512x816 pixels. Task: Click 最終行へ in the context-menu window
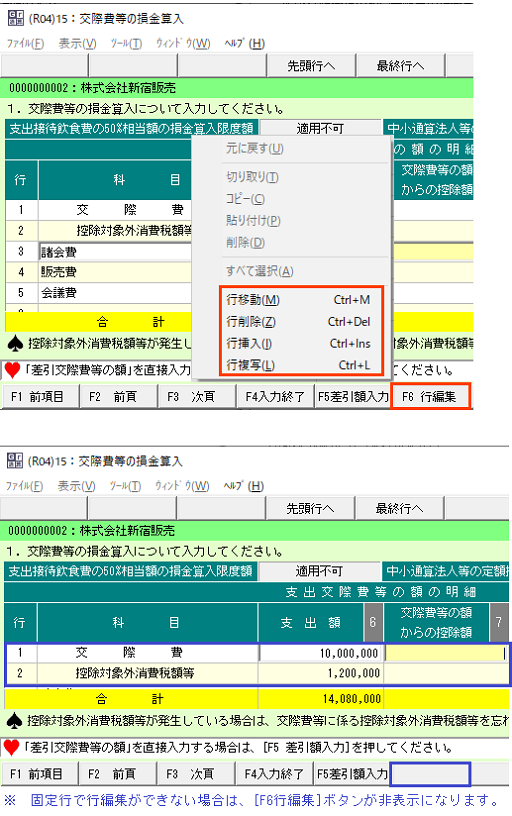[400, 66]
